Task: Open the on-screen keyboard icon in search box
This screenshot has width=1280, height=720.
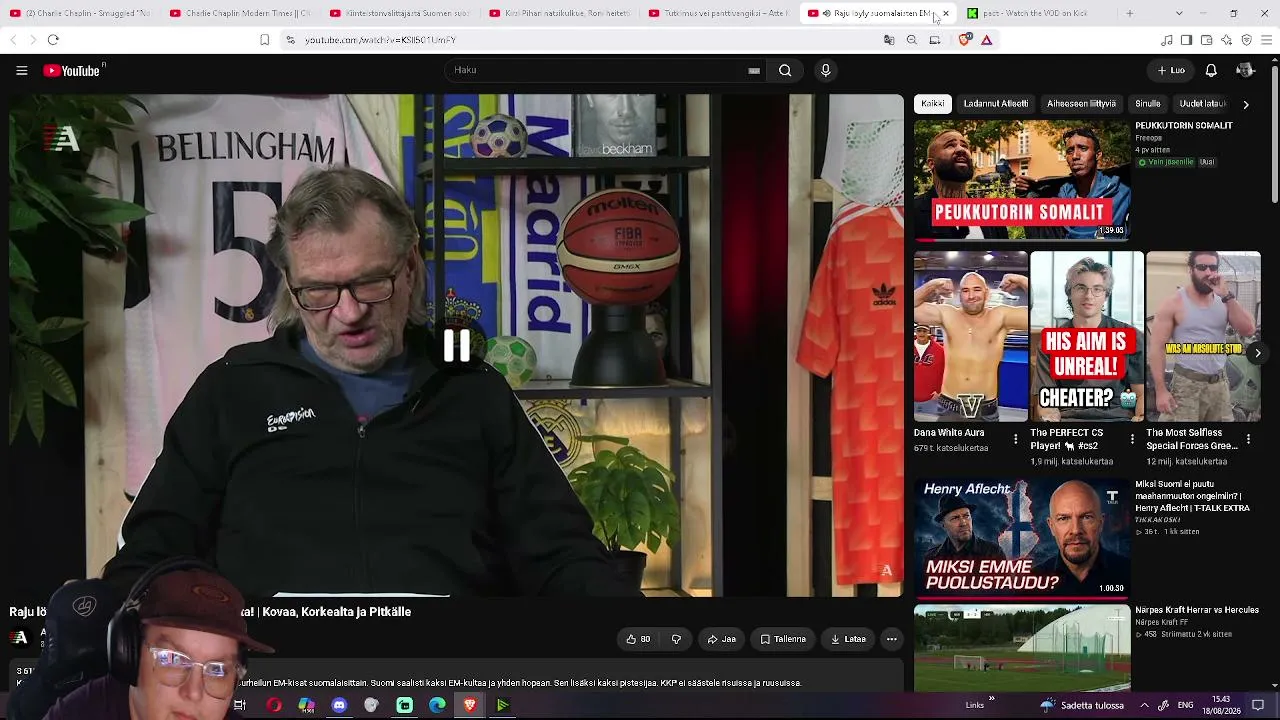Action: coord(754,70)
